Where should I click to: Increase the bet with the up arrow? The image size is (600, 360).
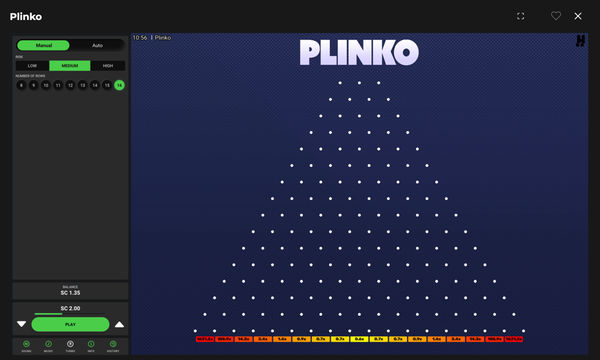119,324
